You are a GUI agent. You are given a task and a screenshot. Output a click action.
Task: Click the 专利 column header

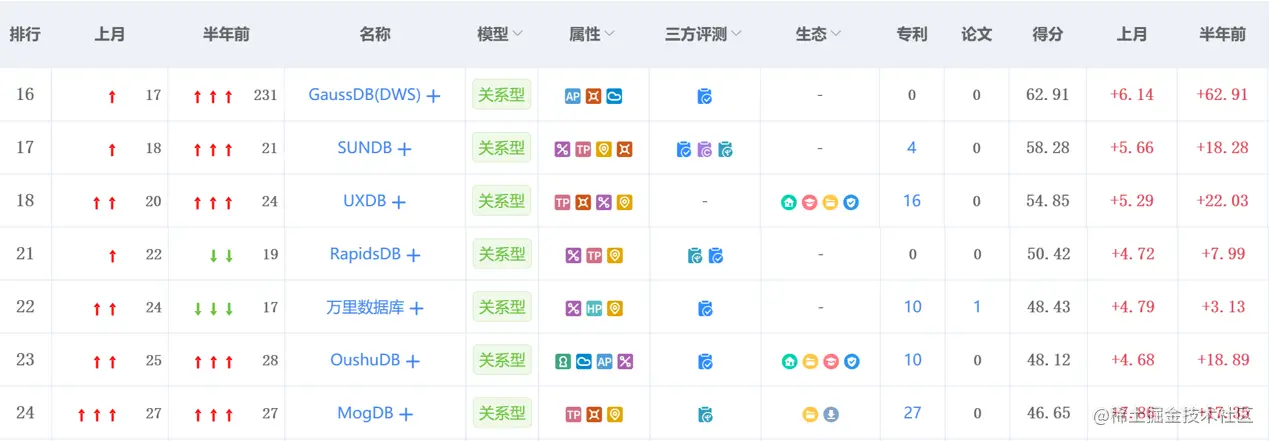click(x=912, y=34)
